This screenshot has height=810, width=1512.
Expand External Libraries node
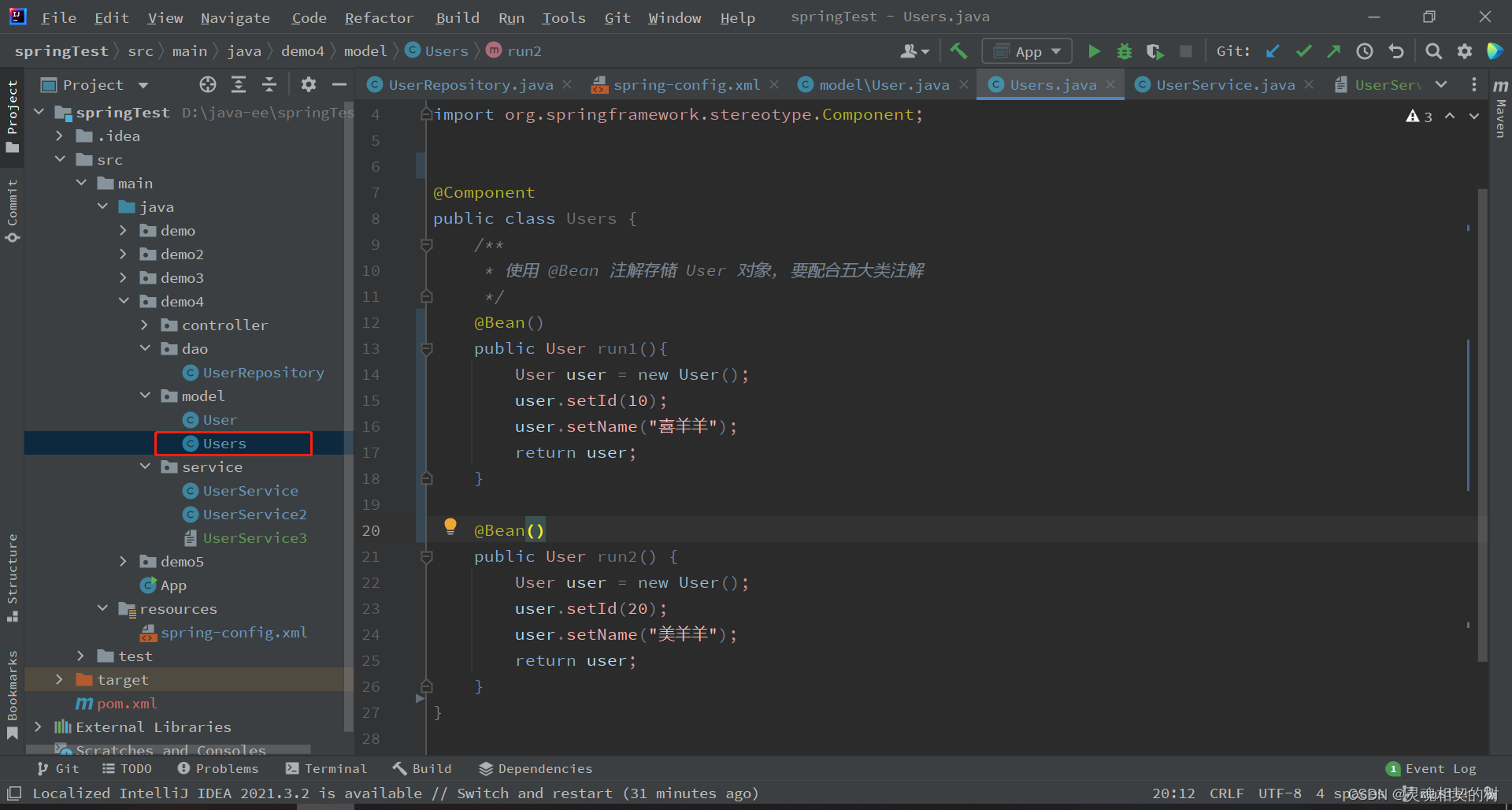39,726
